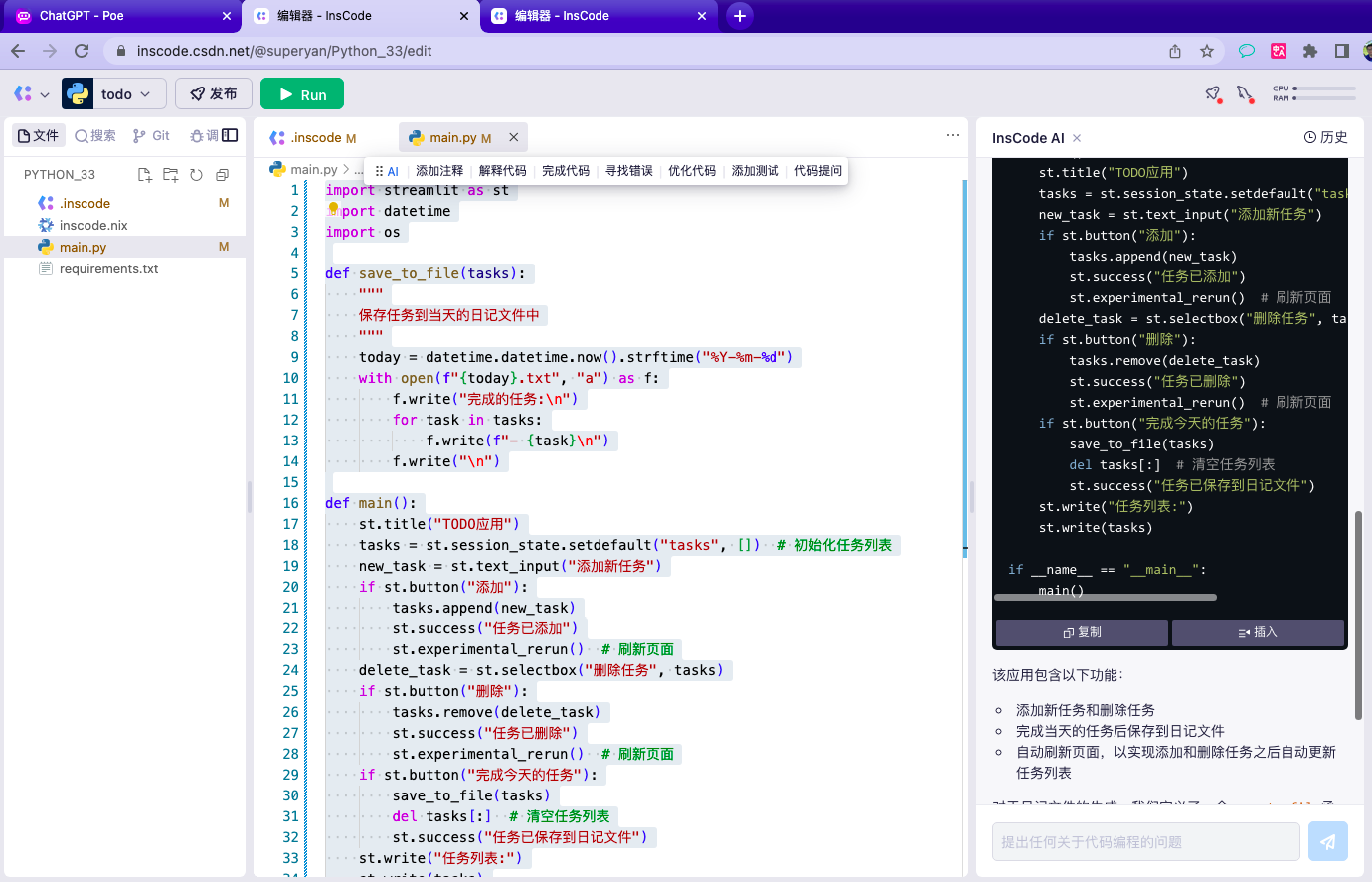Image resolution: width=1372 pixels, height=882 pixels.
Task: Run the project with the Run button
Action: pos(302,94)
